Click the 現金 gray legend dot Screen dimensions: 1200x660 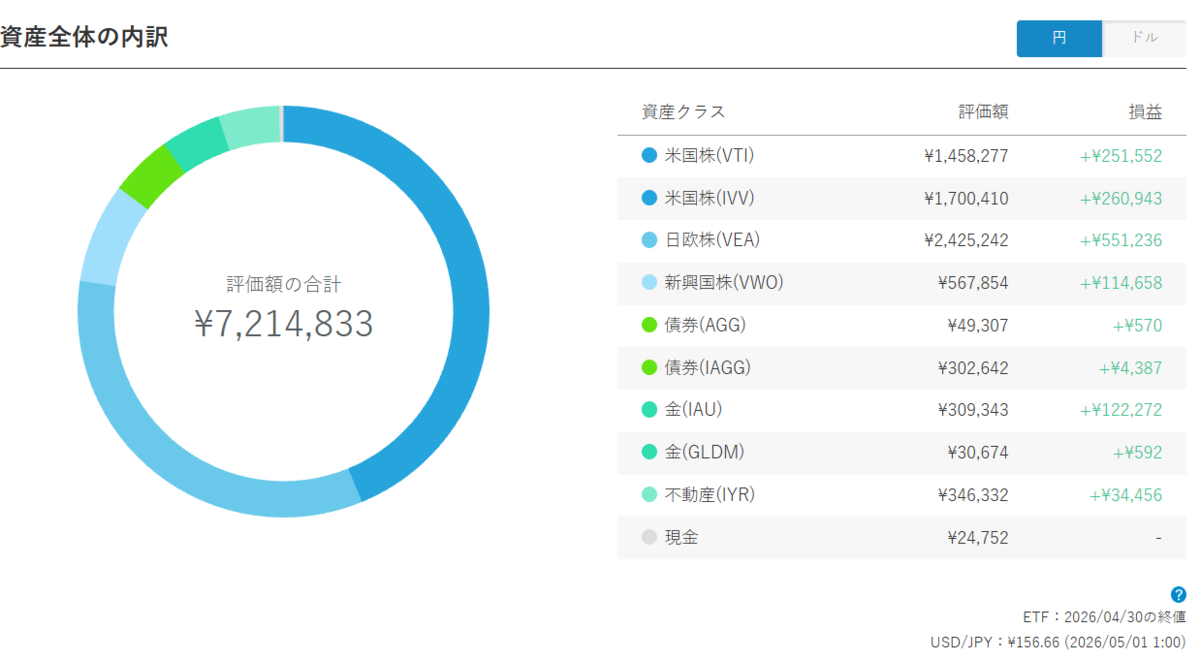click(649, 537)
